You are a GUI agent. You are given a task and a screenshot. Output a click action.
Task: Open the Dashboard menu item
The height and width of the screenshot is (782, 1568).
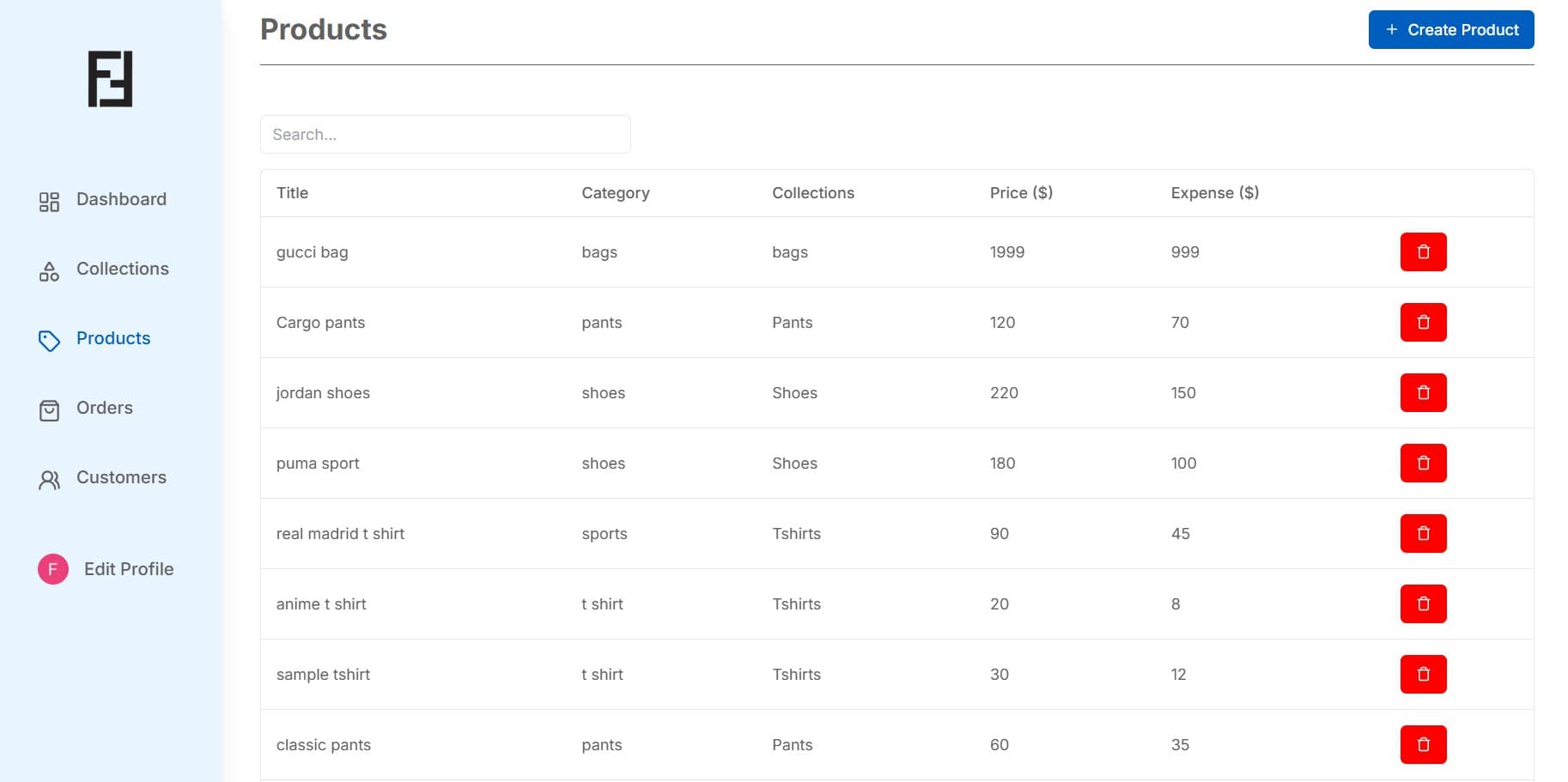click(121, 199)
